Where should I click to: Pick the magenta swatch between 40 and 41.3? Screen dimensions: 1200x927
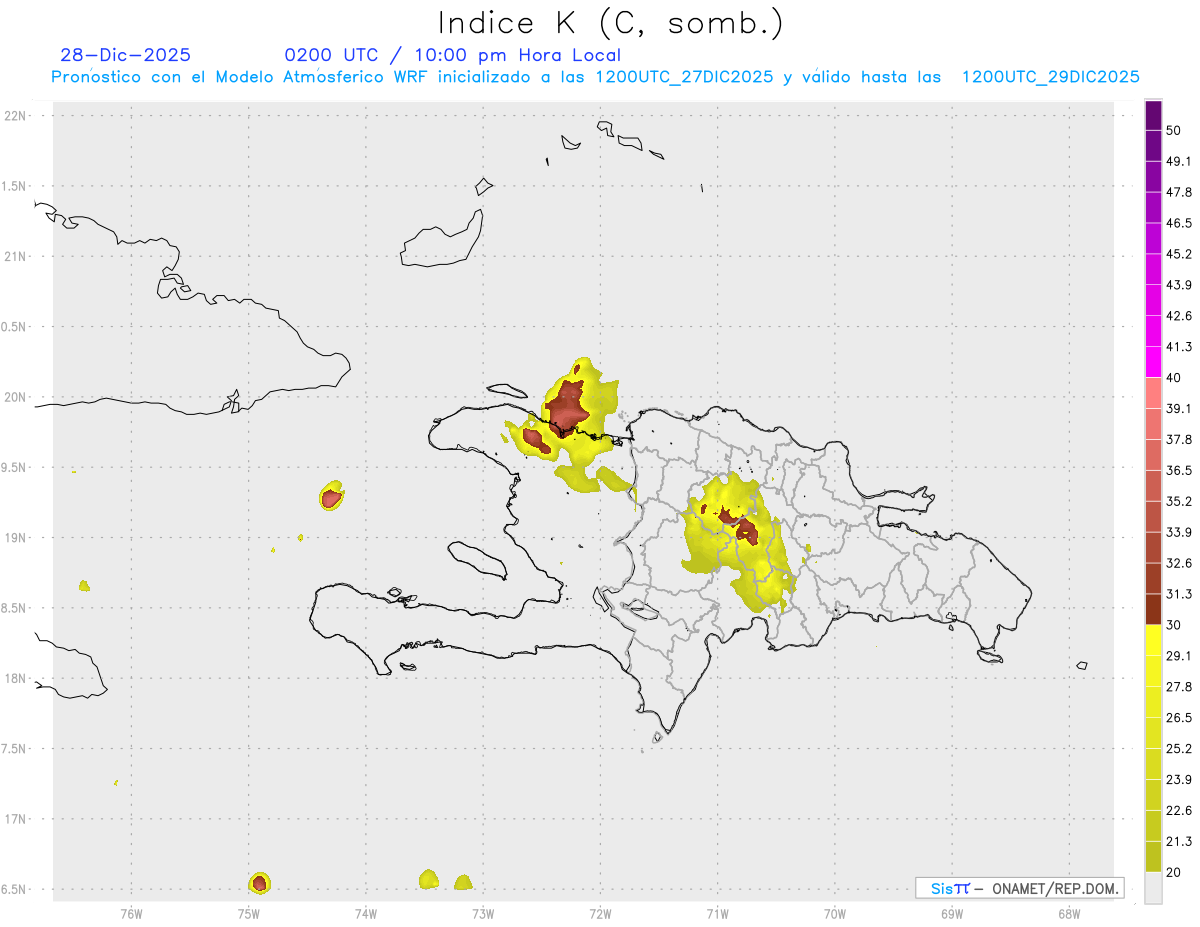click(x=1153, y=362)
